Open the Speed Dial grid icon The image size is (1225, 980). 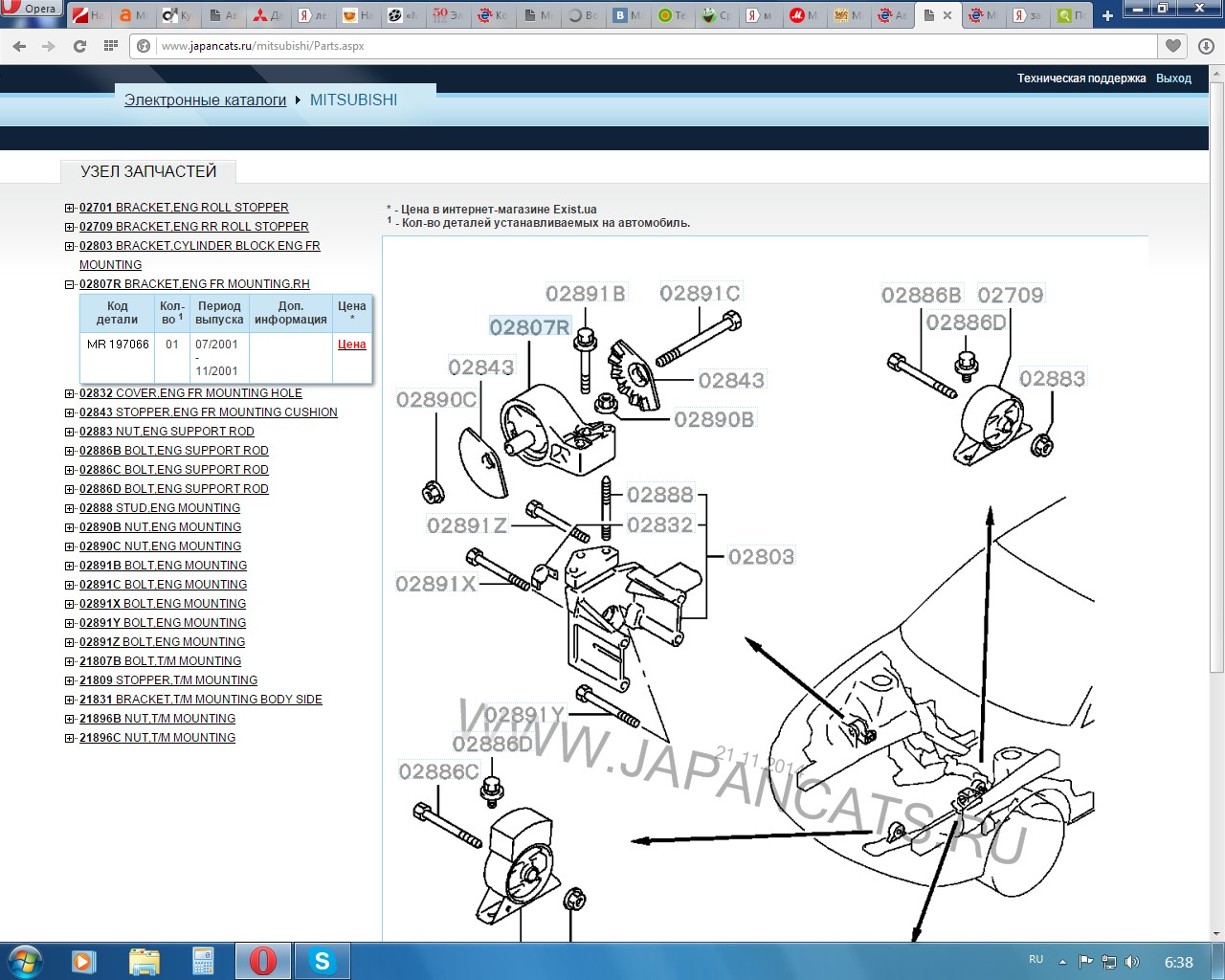pyautogui.click(x=110, y=46)
